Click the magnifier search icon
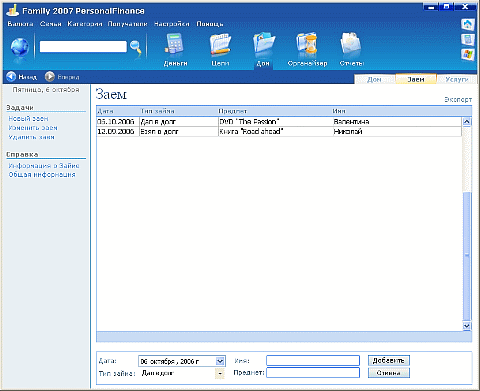 [x=136, y=47]
